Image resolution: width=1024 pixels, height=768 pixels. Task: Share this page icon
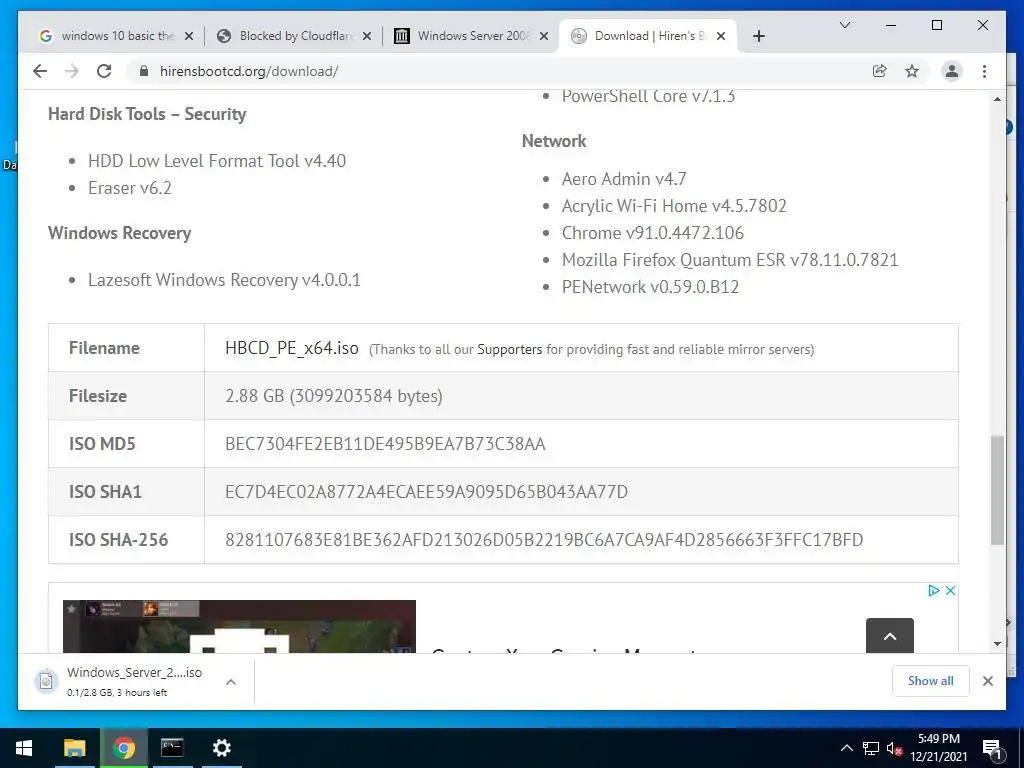(x=880, y=71)
